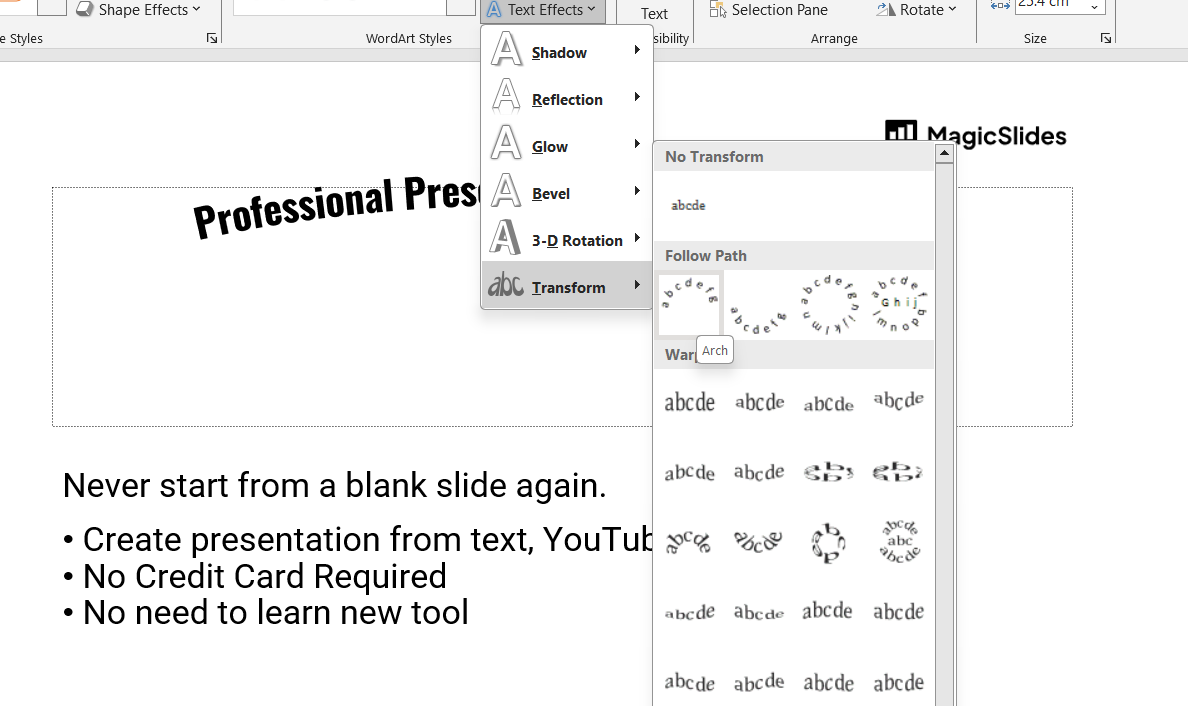Image resolution: width=1188 pixels, height=706 pixels.
Task: Apply the Curve Down warp transform
Action: tap(759, 611)
